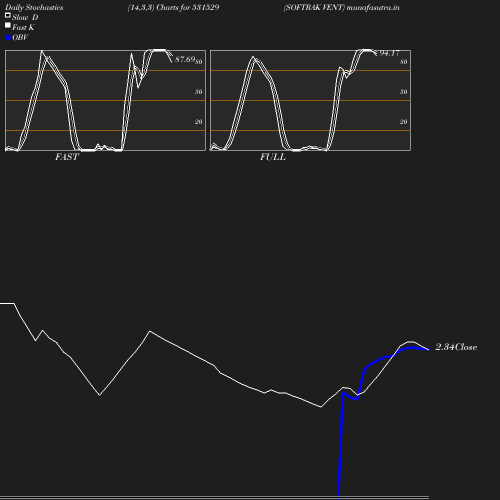Click the 87.69 value in FAST chart

coord(185,59)
